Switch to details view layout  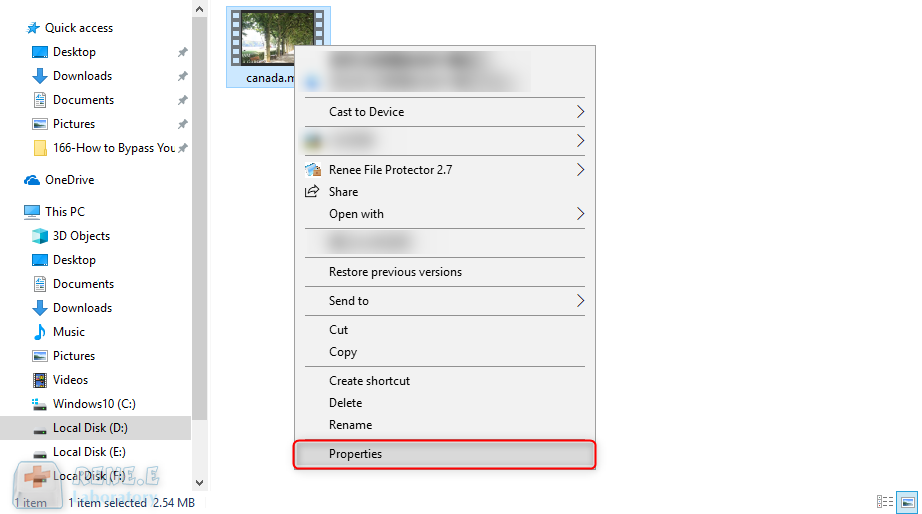tap(885, 501)
